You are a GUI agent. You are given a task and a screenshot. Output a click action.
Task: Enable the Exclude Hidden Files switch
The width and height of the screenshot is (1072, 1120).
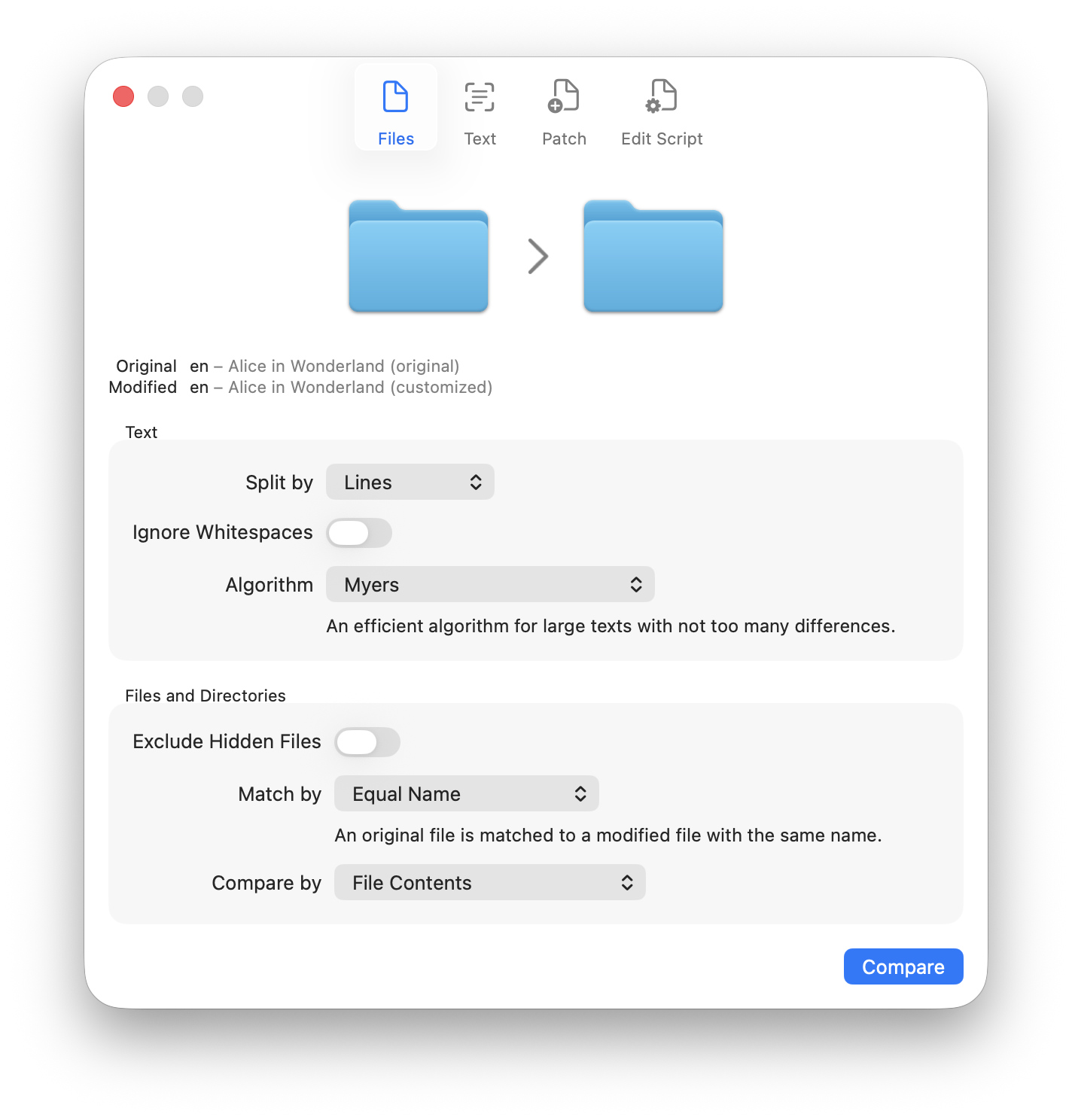(x=367, y=742)
